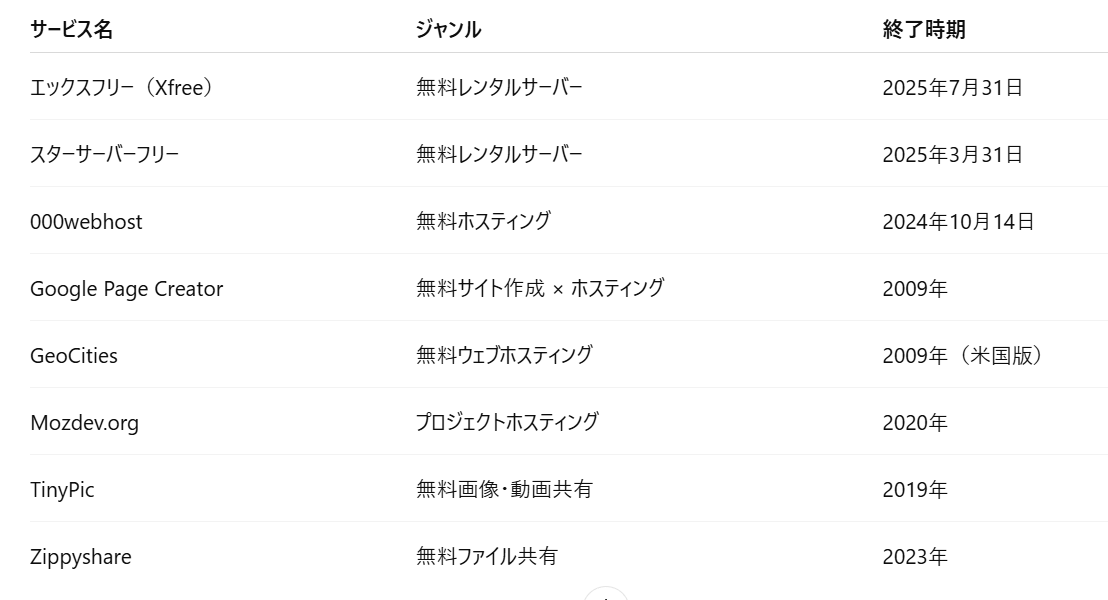Click the サービス名 column header
This screenshot has height=600, width=1108.
pyautogui.click(x=71, y=30)
